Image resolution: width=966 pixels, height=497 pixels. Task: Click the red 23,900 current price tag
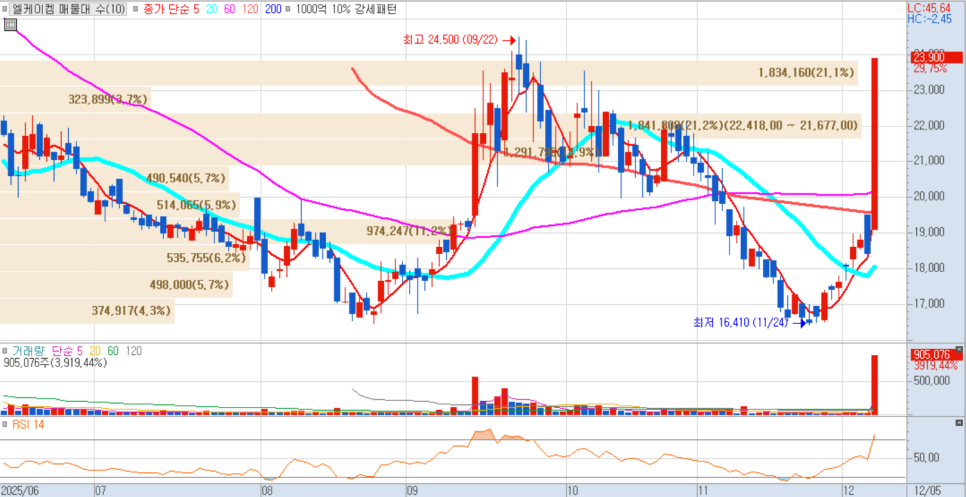(x=936, y=58)
